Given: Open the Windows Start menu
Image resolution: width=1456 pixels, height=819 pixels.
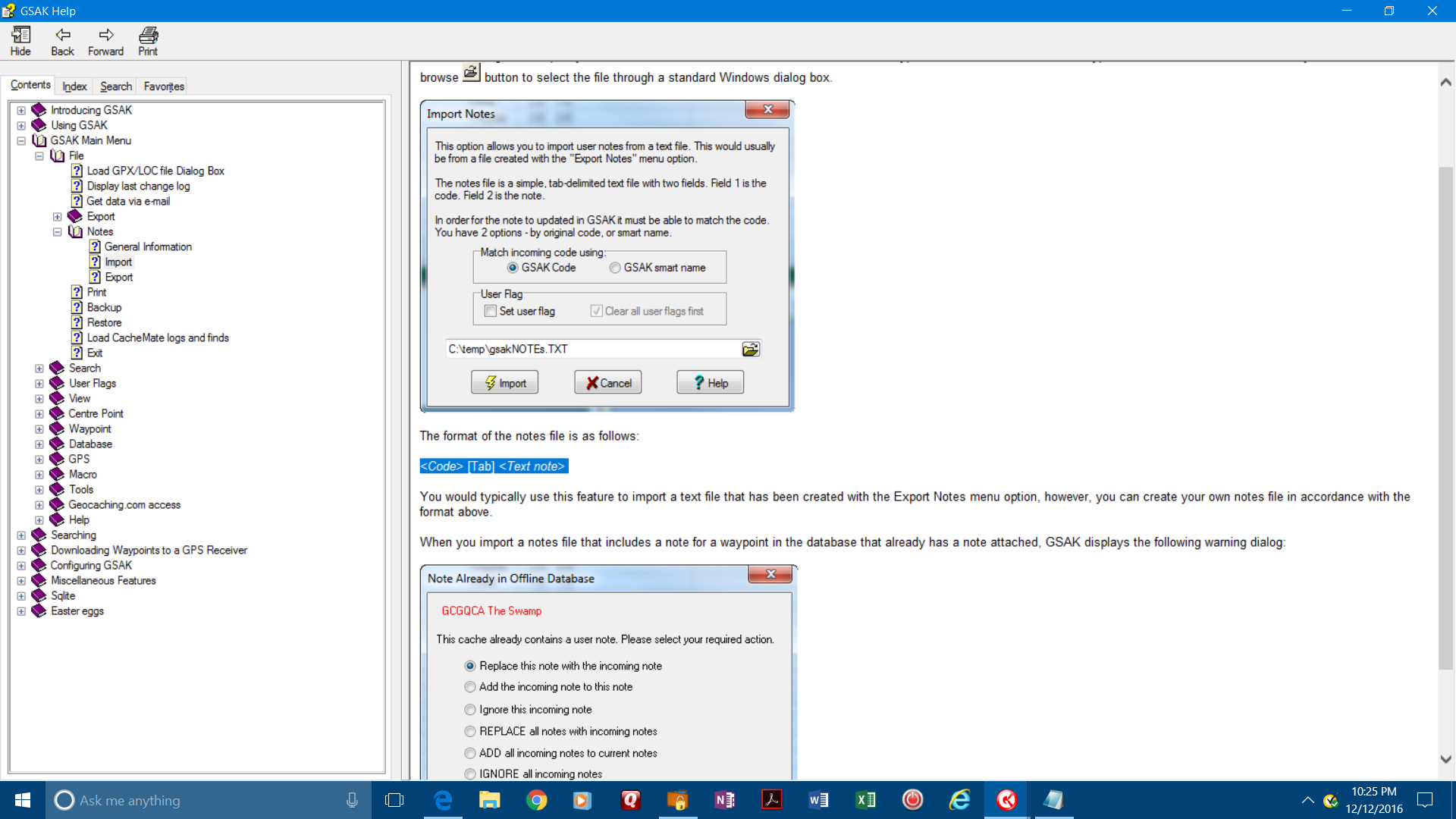Looking at the screenshot, I should pyautogui.click(x=23, y=800).
